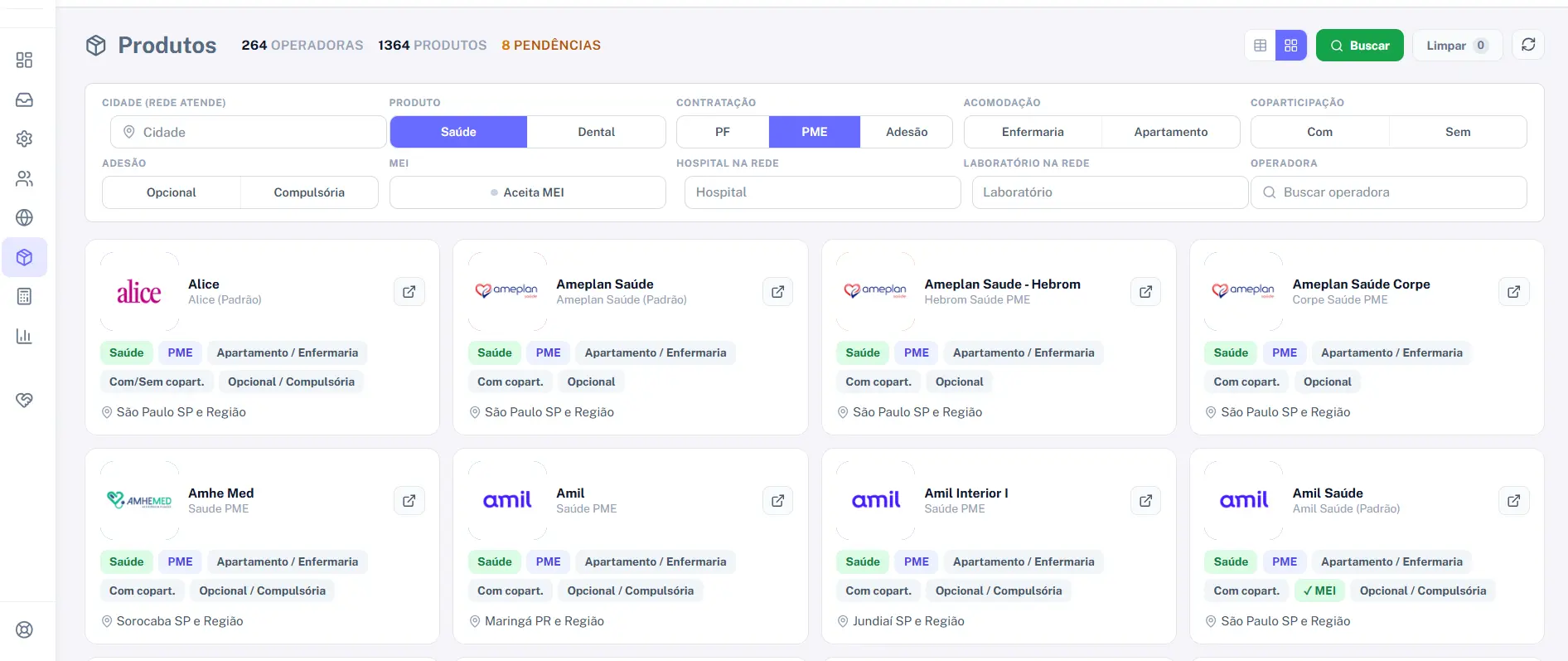Open external link for Ameplan Saúde card
Viewport: 1568px width, 661px height.
777,292
